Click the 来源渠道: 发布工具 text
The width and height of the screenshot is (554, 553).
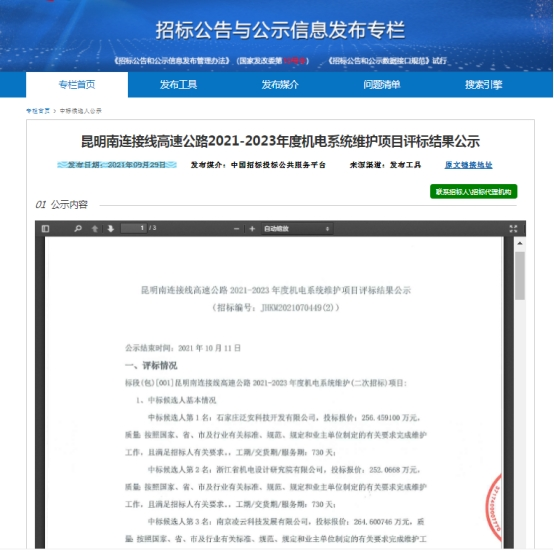(x=385, y=165)
